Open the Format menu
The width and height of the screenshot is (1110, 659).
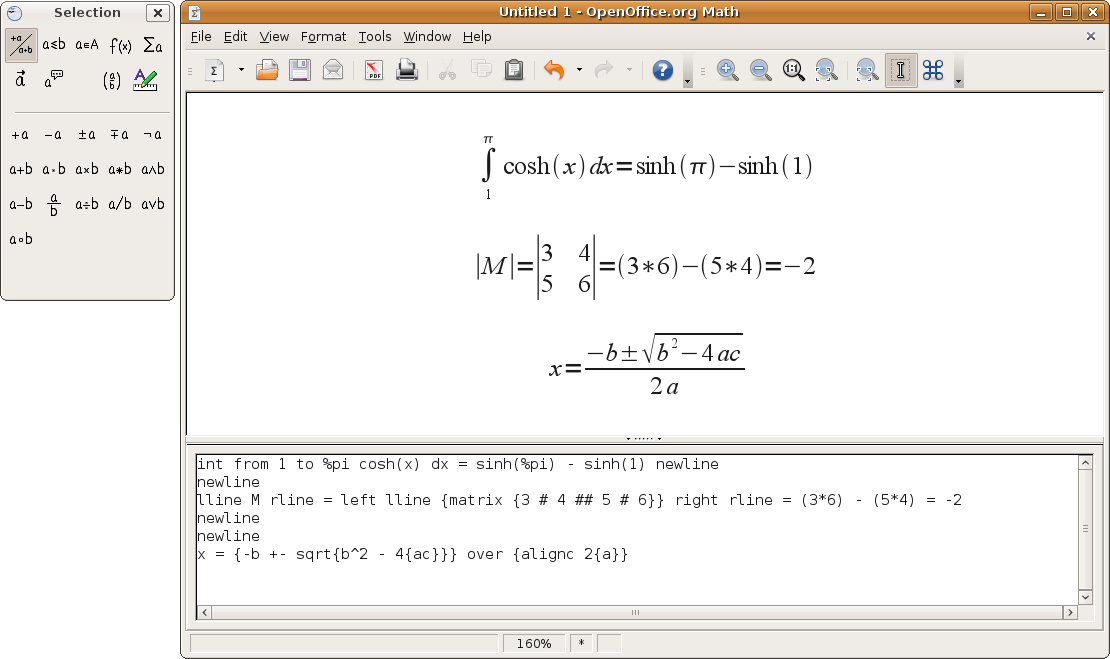tap(323, 36)
